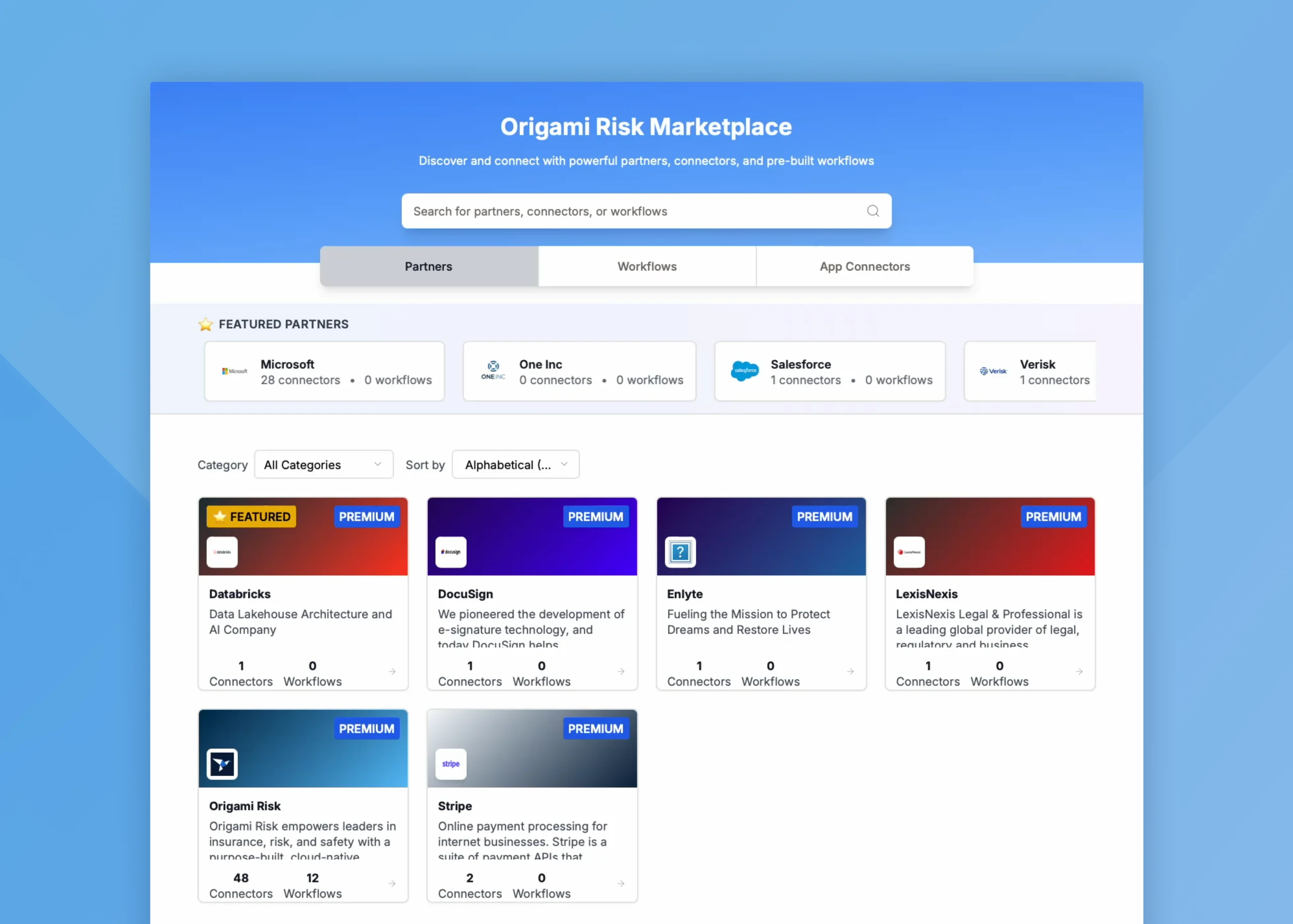Click the PREMIUM badge on Enlyte card
Viewport: 1293px width, 924px height.
coord(824,517)
